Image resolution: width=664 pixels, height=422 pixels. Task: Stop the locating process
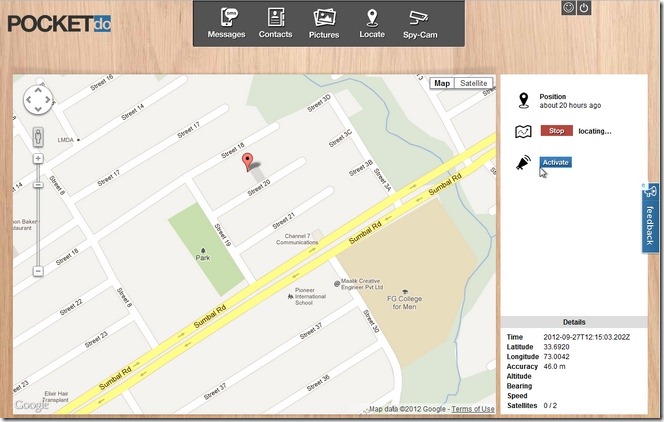tap(556, 131)
